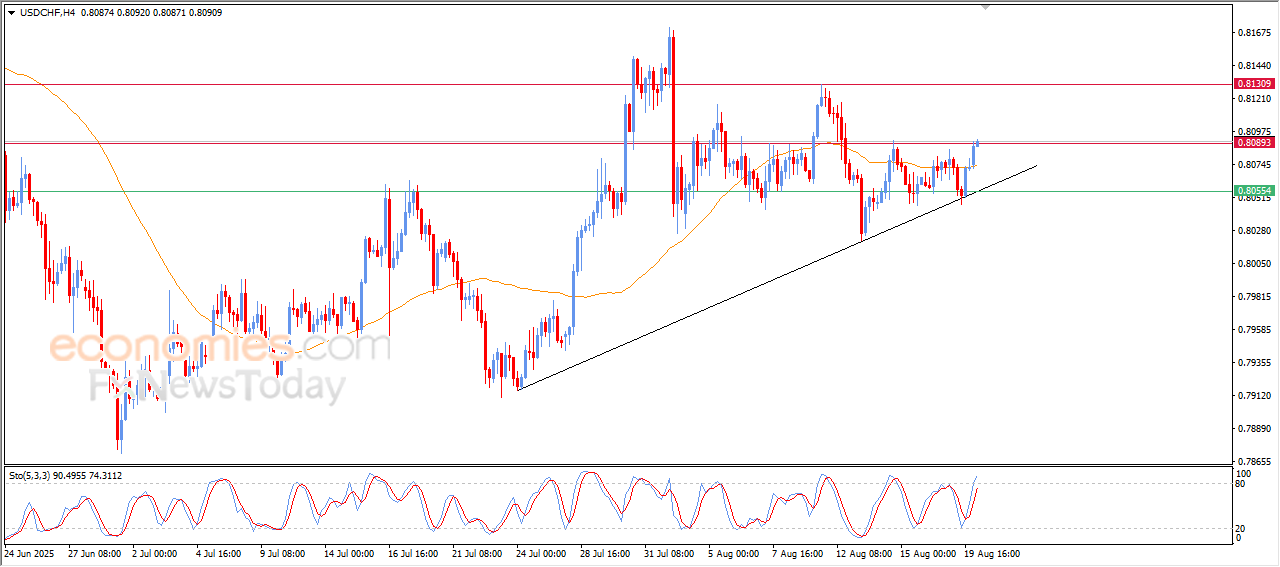Click stochastic scale label 80
1280x567 pixels.
tap(1242, 484)
